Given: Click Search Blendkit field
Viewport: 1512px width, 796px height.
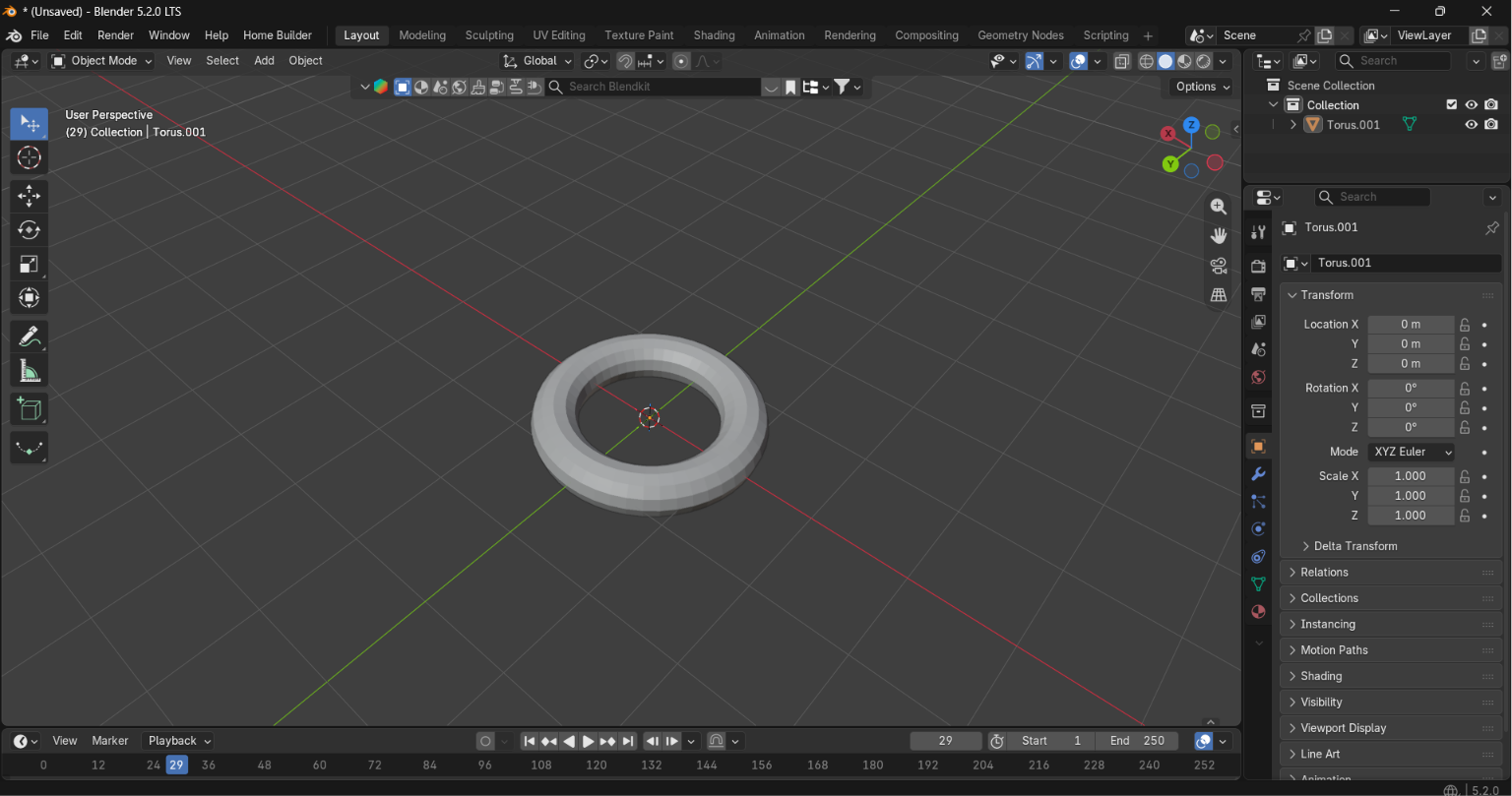Looking at the screenshot, I should point(654,87).
